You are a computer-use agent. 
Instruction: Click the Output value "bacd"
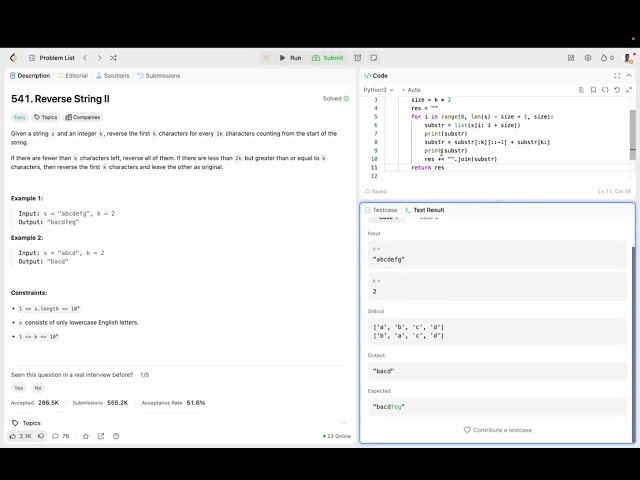pos(384,371)
